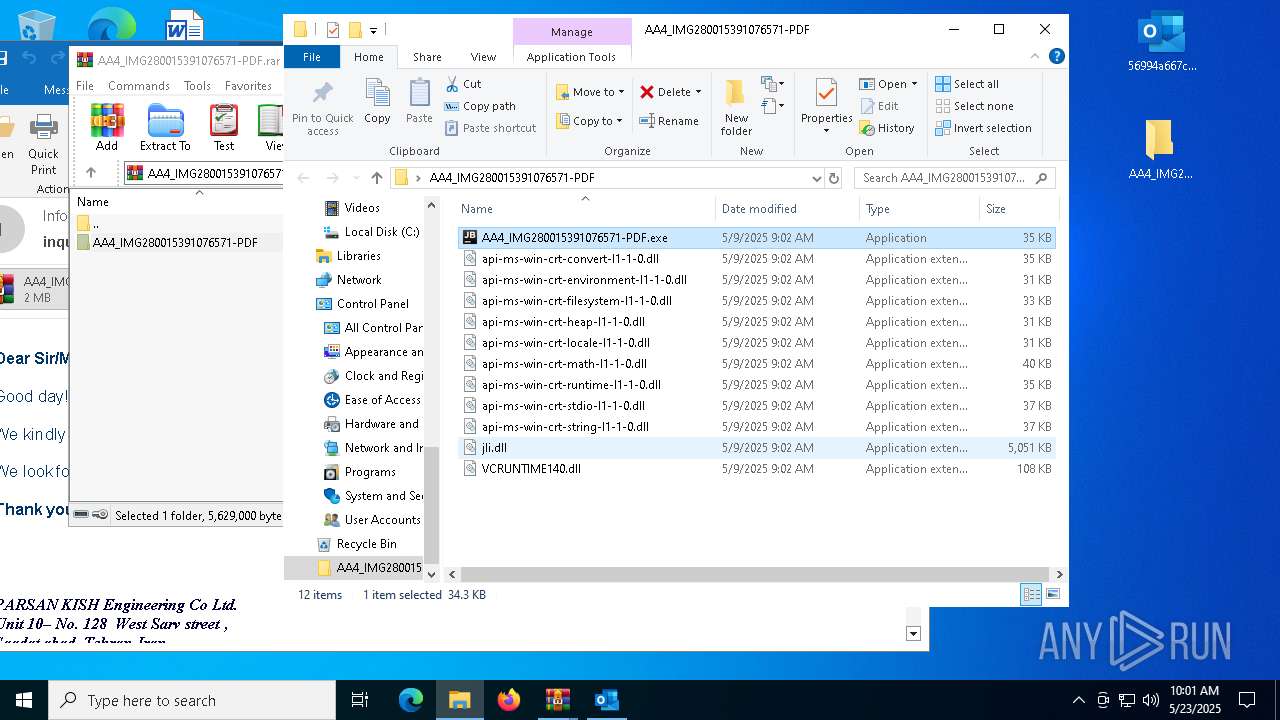Switch to the Share ribbon tab
This screenshot has width=1280, height=720.
(x=427, y=57)
